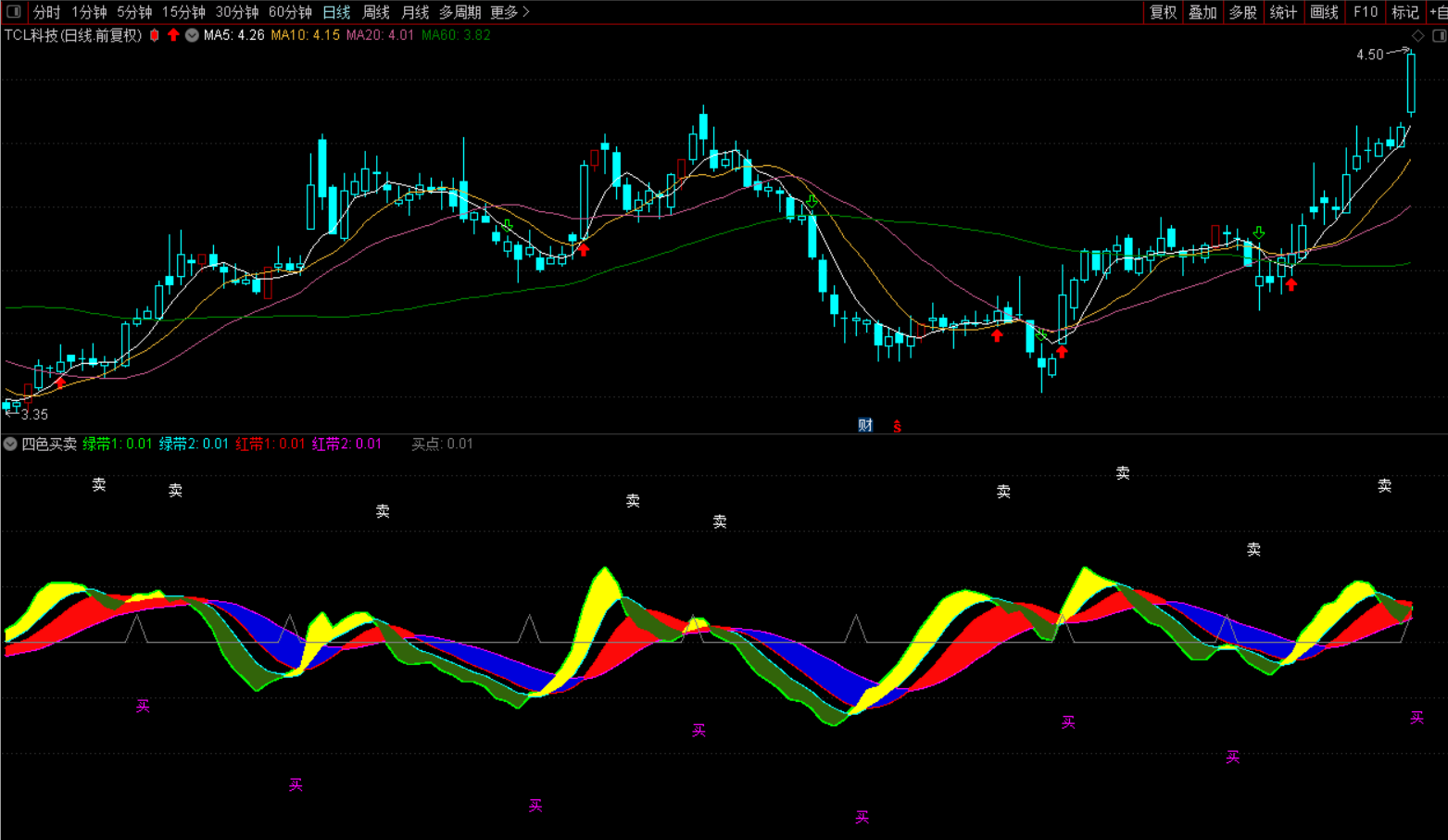The image size is (1448, 840).
Task: Click the MA10: 4.15 label
Action: 305,35
